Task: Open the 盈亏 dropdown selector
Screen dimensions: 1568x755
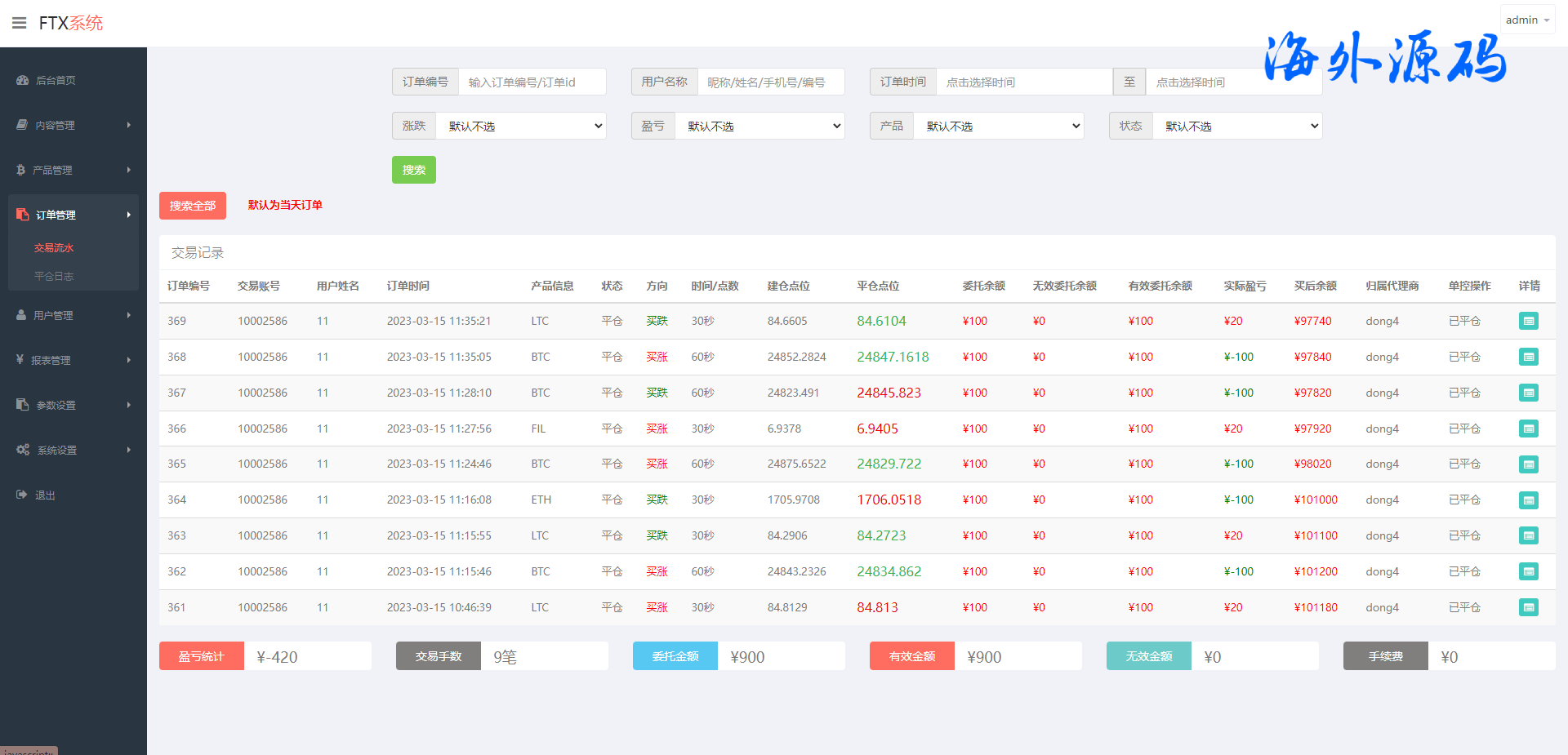Action: click(x=759, y=126)
